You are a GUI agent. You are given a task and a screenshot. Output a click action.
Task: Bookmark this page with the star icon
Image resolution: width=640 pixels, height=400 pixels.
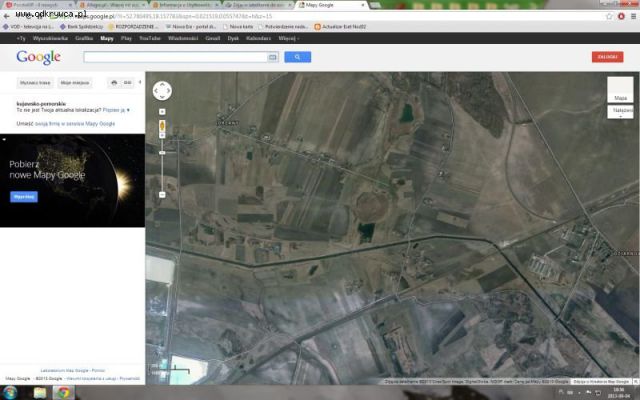point(609,16)
